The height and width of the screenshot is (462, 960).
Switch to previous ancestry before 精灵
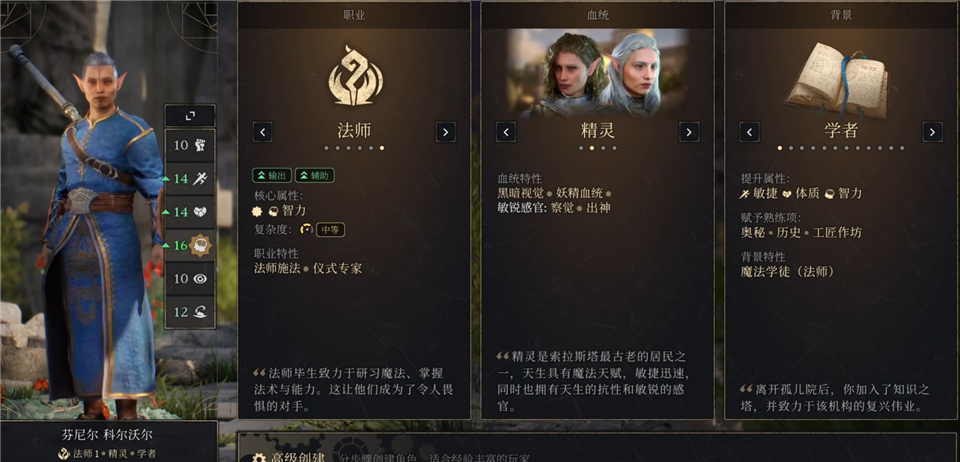pos(506,132)
